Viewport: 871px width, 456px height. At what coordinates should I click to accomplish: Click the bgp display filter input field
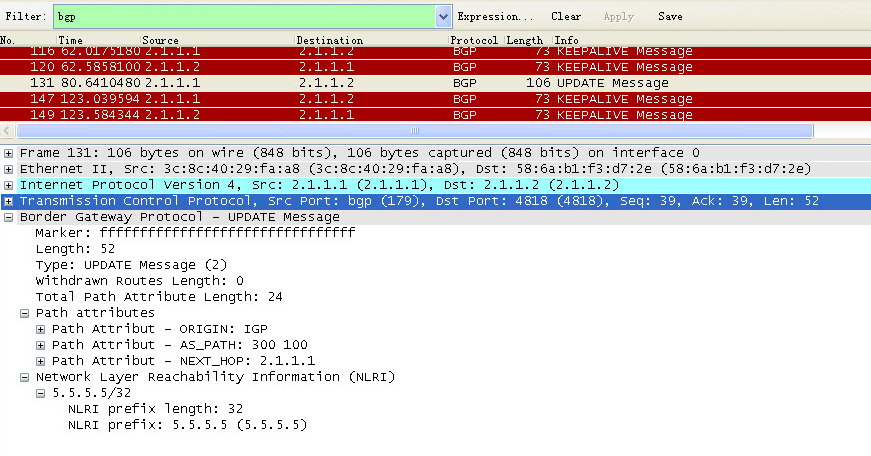pos(245,17)
